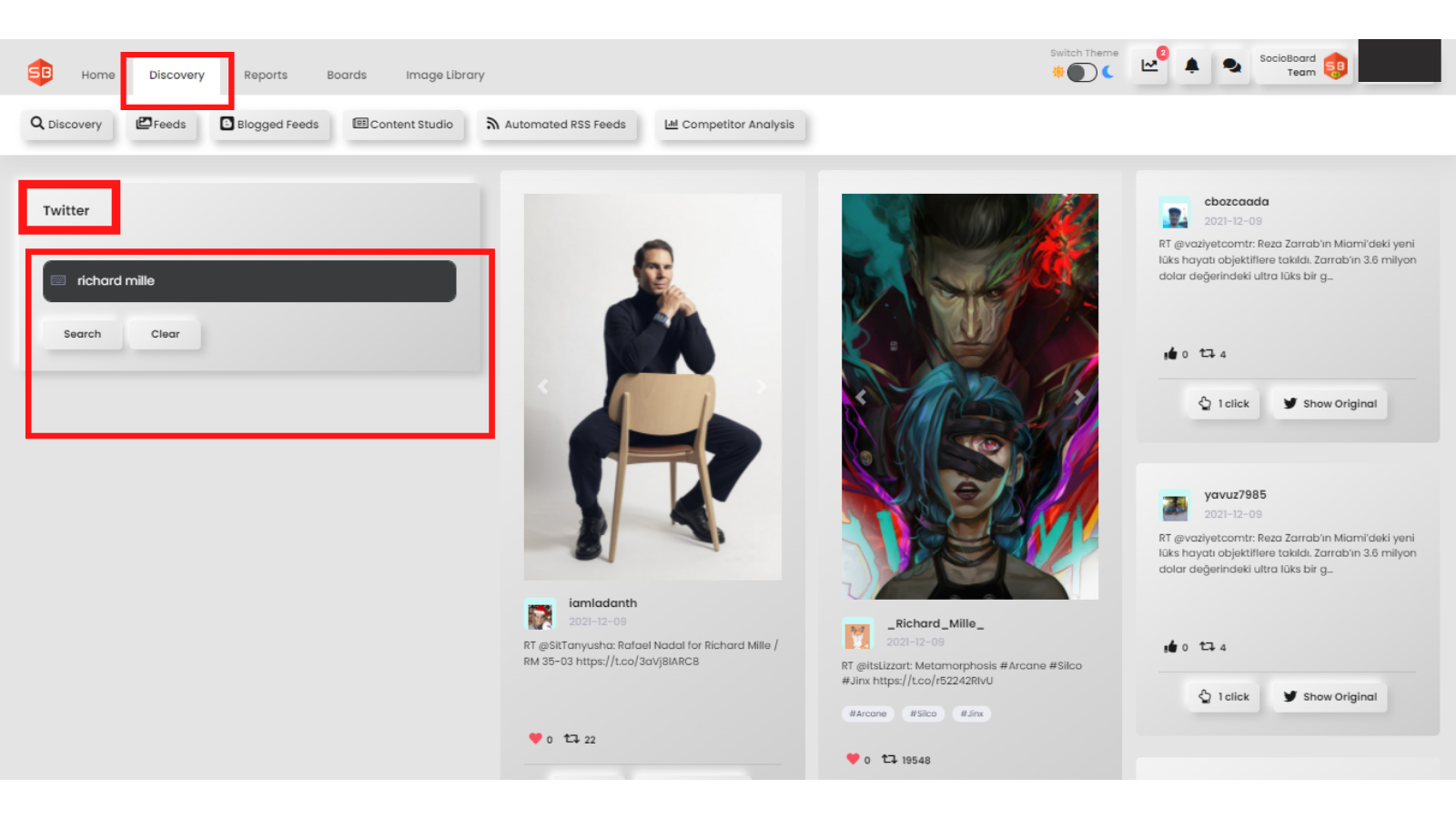Click the #Jinx hashtag chip

[x=972, y=713]
